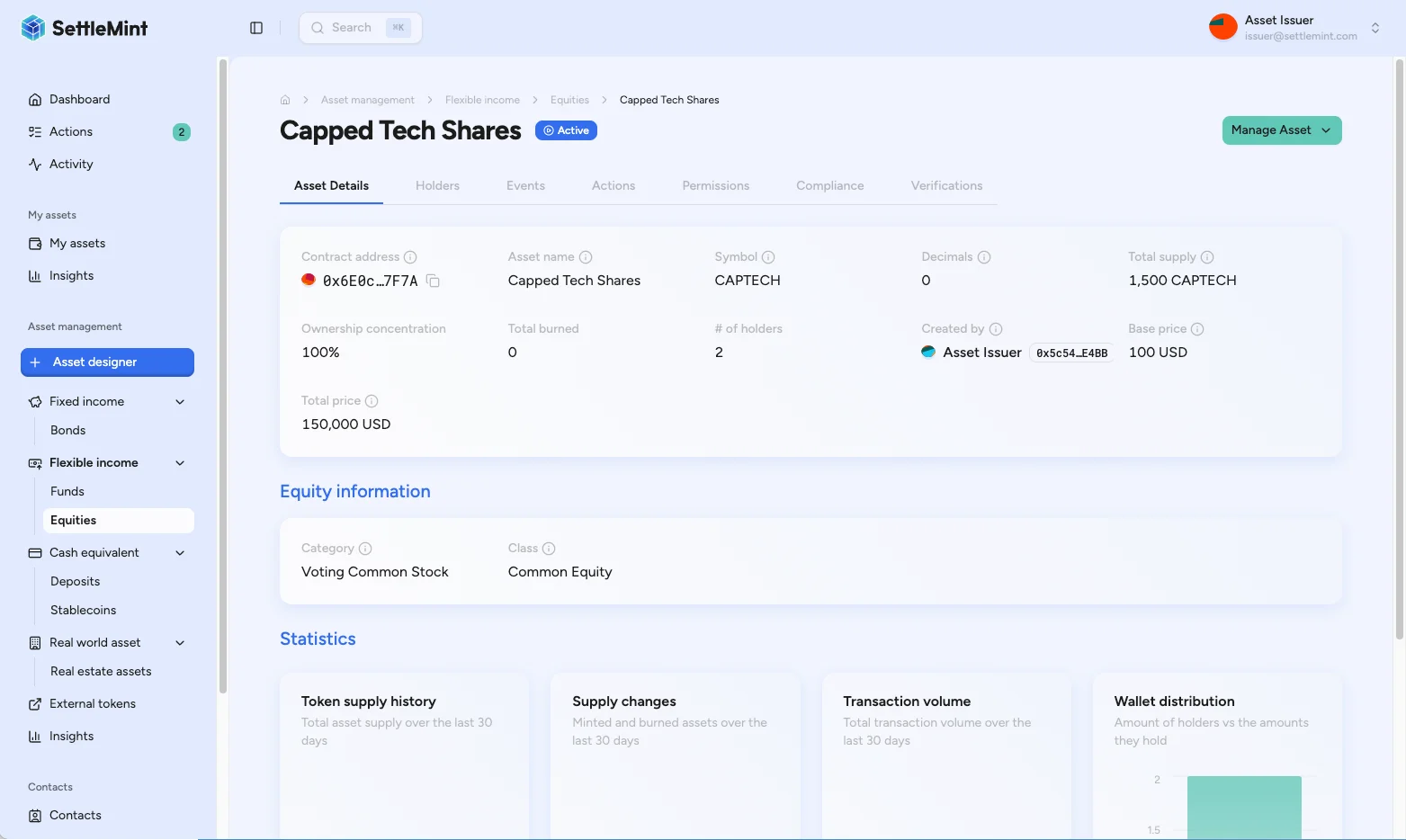
Task: Open the Manage Asset menu
Action: coord(1281,130)
